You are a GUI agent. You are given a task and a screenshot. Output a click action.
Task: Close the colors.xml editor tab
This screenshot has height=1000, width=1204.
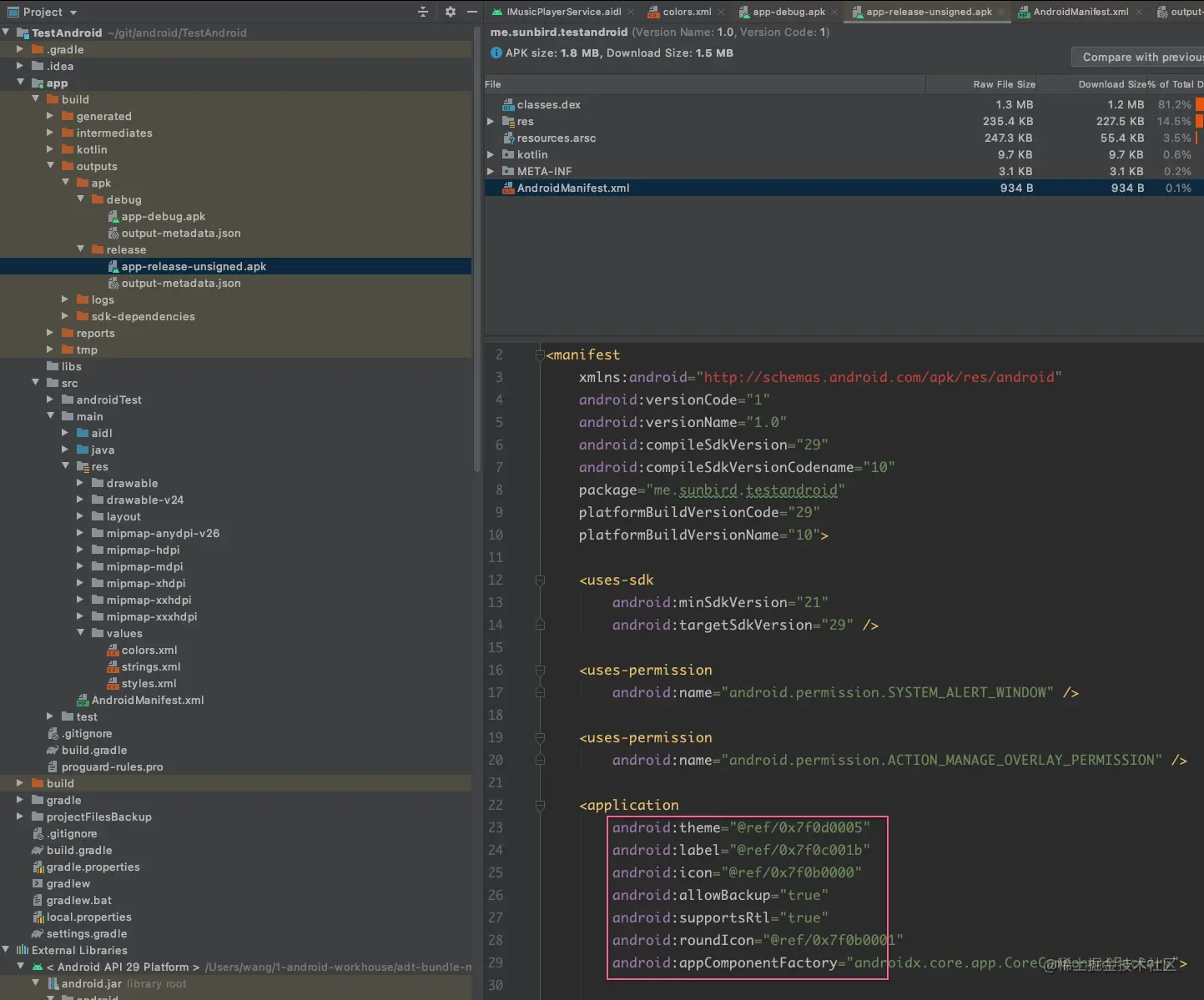[721, 12]
